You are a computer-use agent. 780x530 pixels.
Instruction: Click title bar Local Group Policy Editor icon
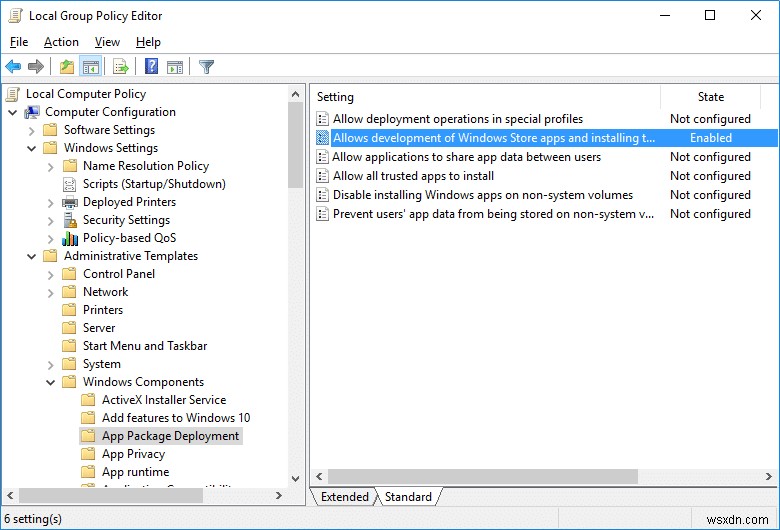pos(15,15)
